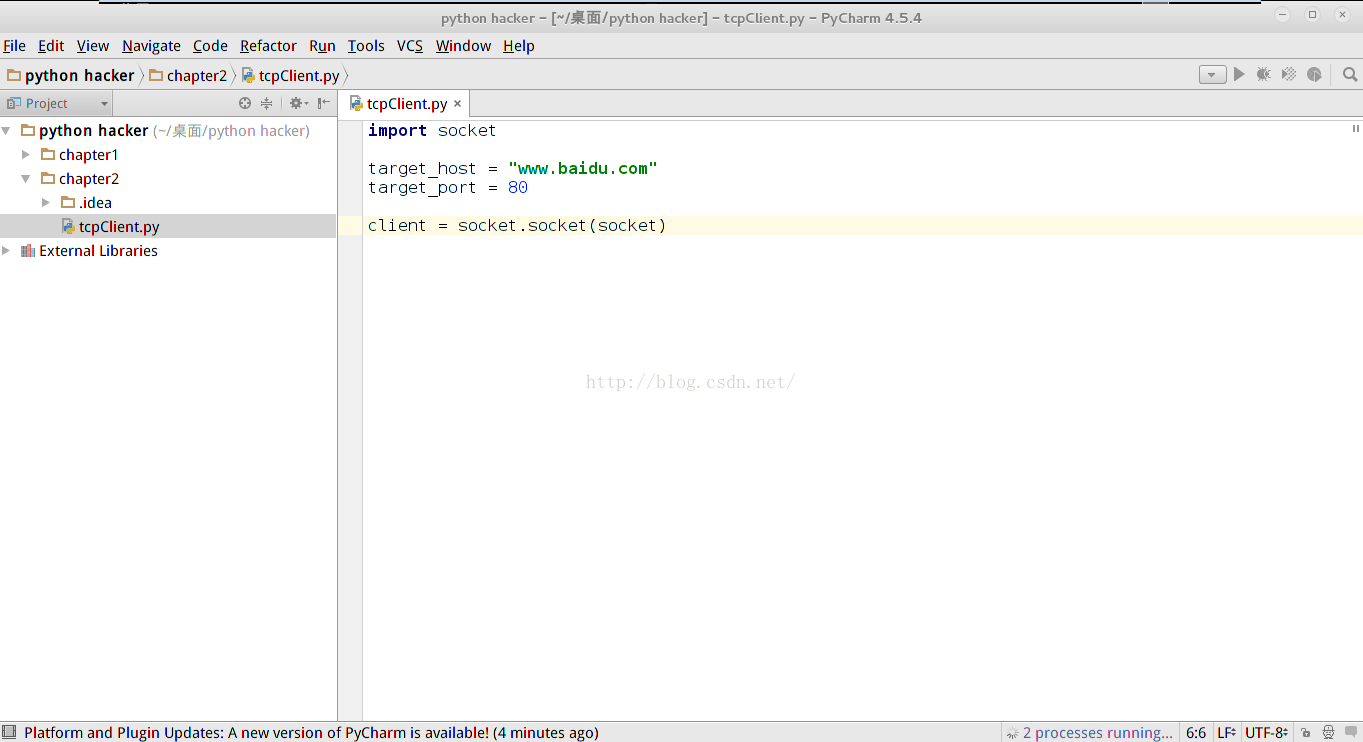1363x742 pixels.
Task: Click the 2 processes running link
Action: [1098, 733]
